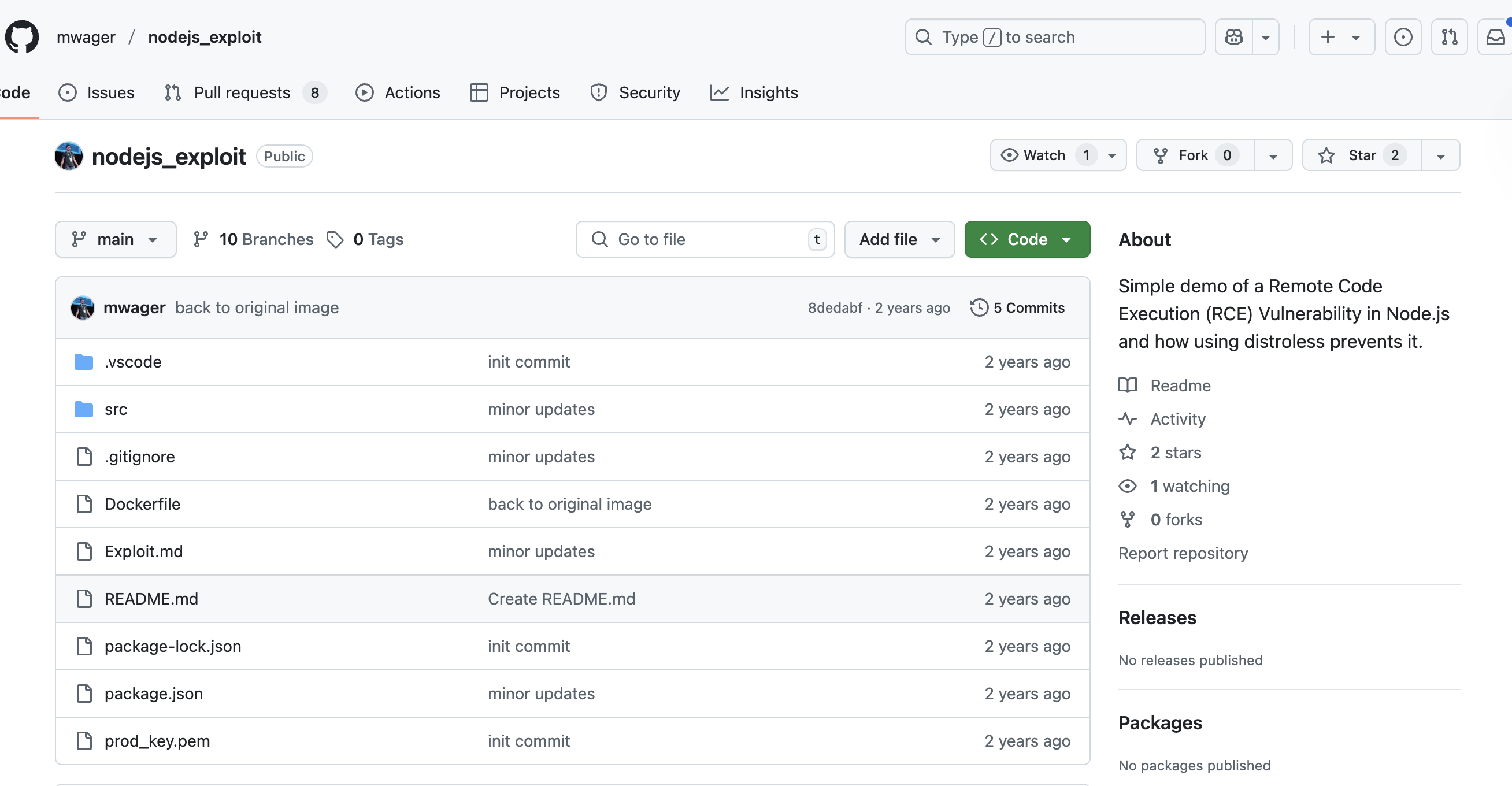Click Report repository link
Screen dimensions: 1512x786
click(1183, 553)
